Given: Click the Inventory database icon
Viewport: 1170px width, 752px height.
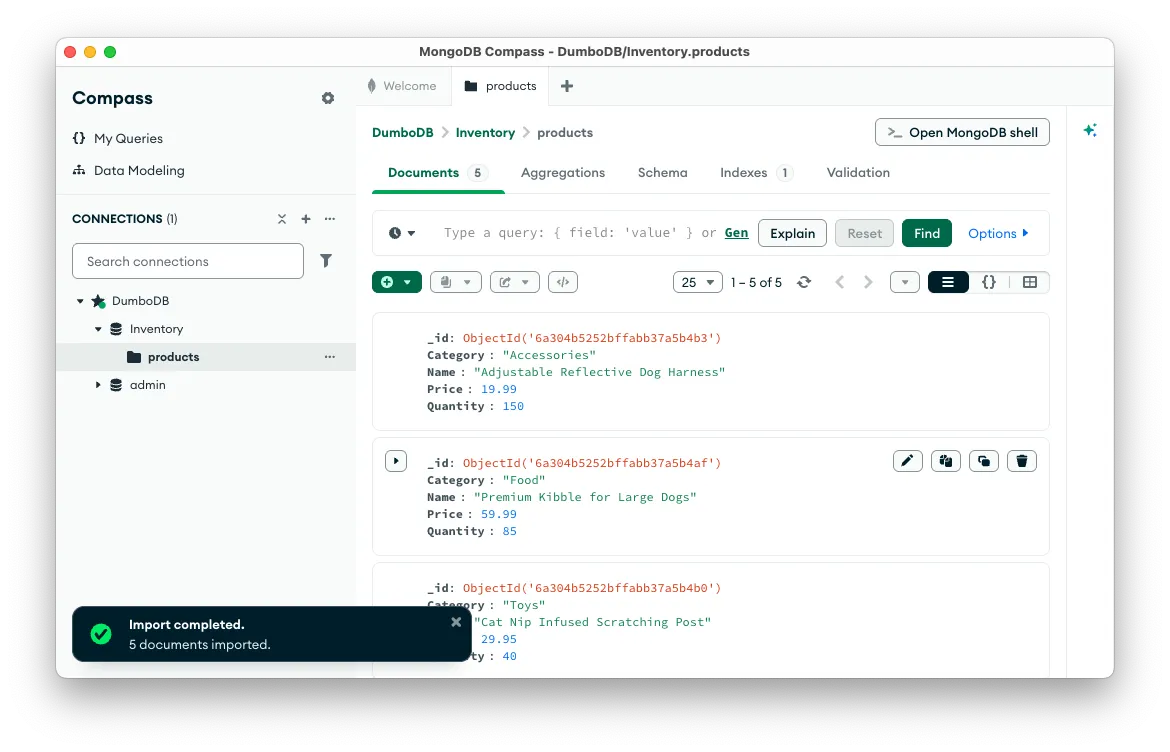Looking at the screenshot, I should tap(116, 330).
